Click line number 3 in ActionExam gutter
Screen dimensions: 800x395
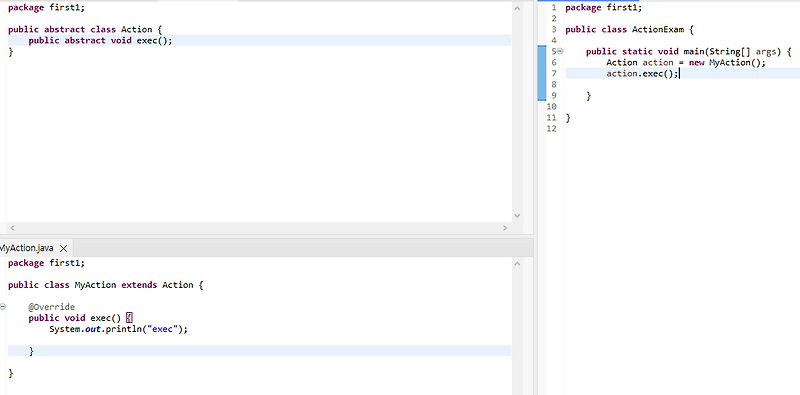click(x=554, y=30)
